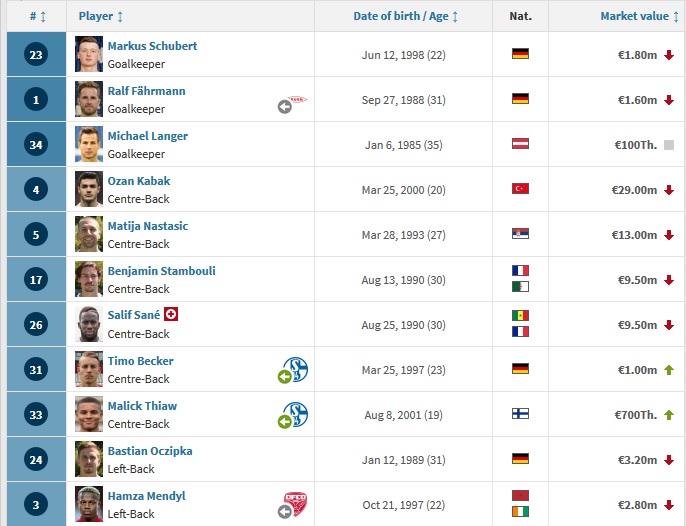Viewport: 686px width, 526px height.
Task: Click the club logo beside Ralf Fährmann
Action: (298, 100)
